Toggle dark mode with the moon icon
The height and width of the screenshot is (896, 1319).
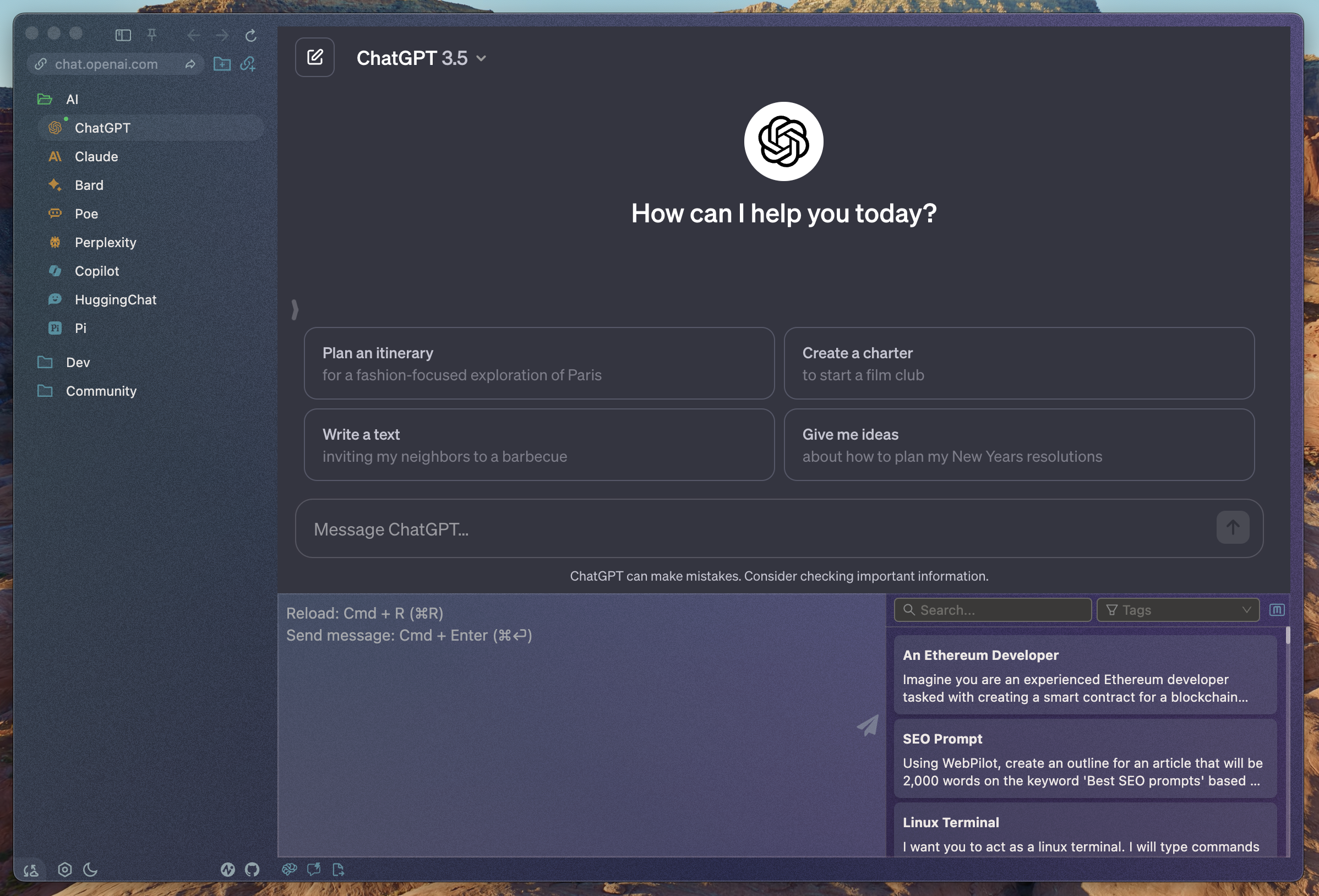(x=91, y=869)
